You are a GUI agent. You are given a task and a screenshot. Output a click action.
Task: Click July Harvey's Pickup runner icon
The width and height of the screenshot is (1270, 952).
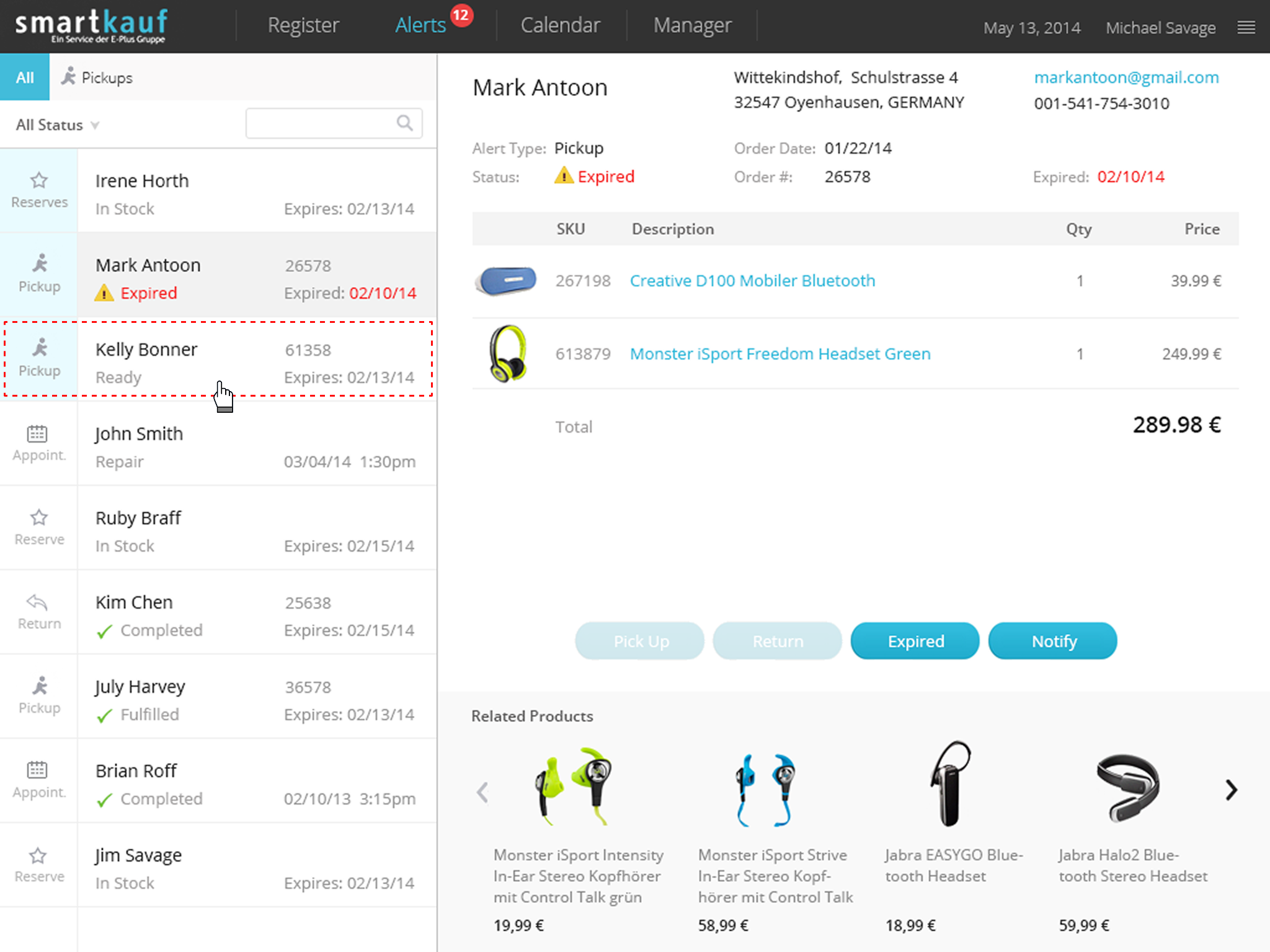[x=40, y=686]
